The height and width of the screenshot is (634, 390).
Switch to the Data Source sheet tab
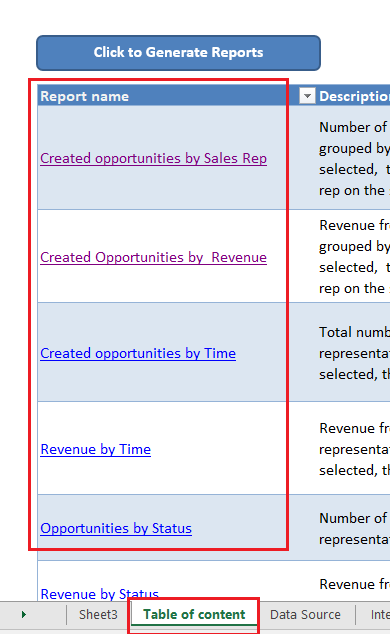(306, 615)
